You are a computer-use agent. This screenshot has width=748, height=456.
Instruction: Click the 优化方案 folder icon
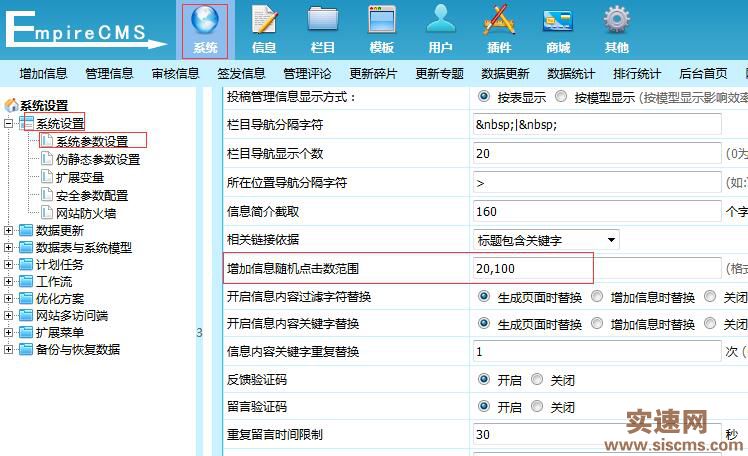[26, 298]
